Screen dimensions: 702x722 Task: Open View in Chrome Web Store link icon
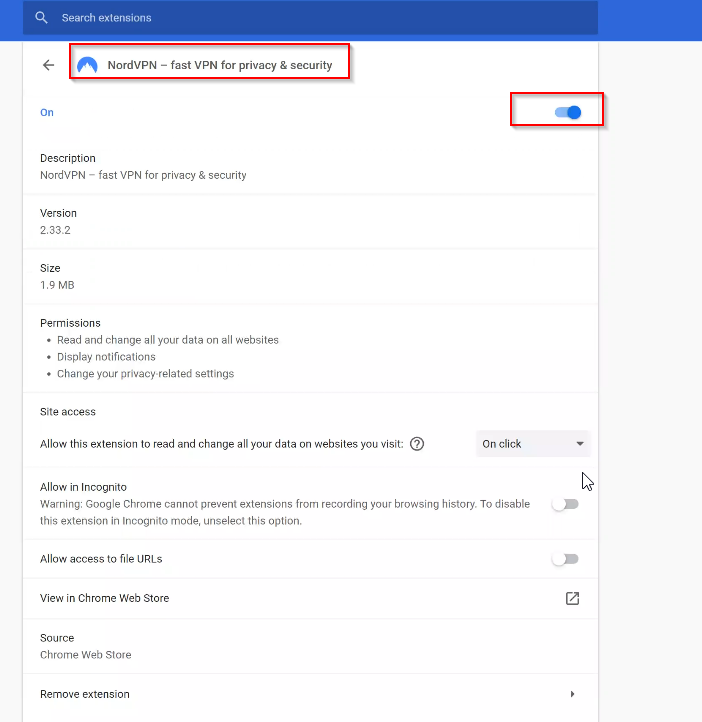572,598
